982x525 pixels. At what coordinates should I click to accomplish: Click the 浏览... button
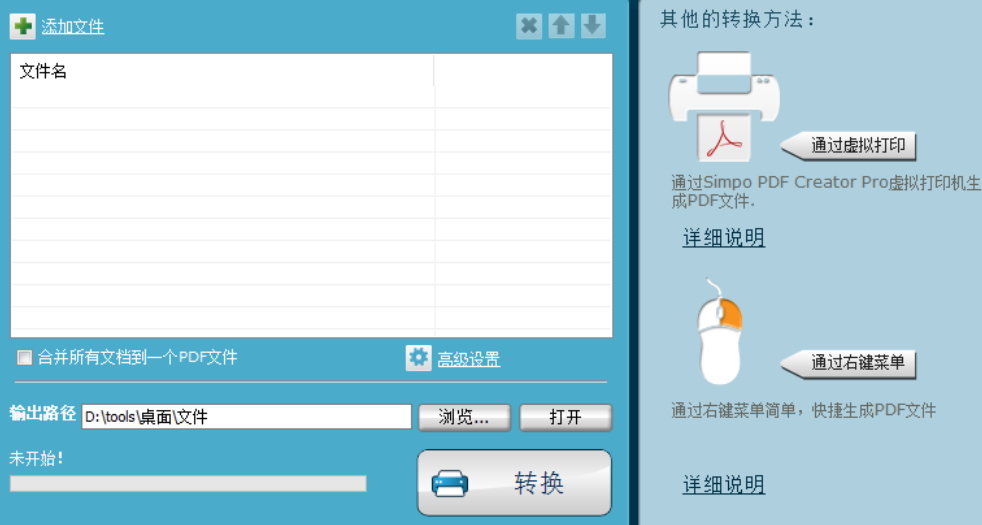(x=465, y=417)
